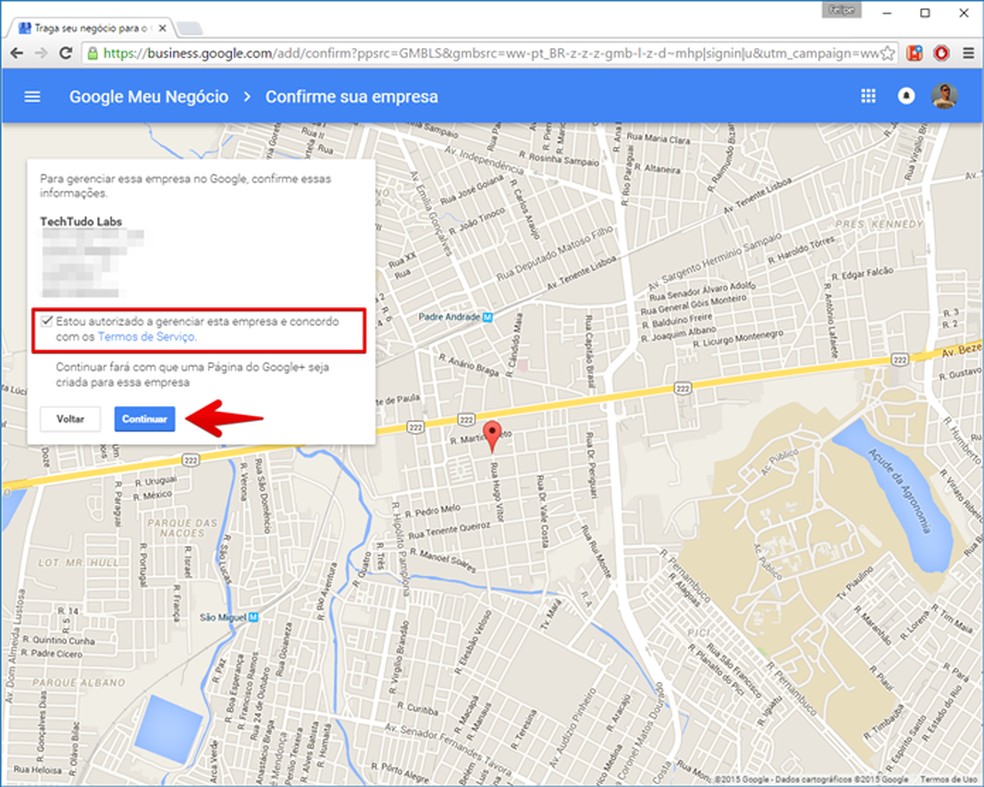Click the PARQUE ALBANO map label
This screenshot has height=787, width=984.
79,682
